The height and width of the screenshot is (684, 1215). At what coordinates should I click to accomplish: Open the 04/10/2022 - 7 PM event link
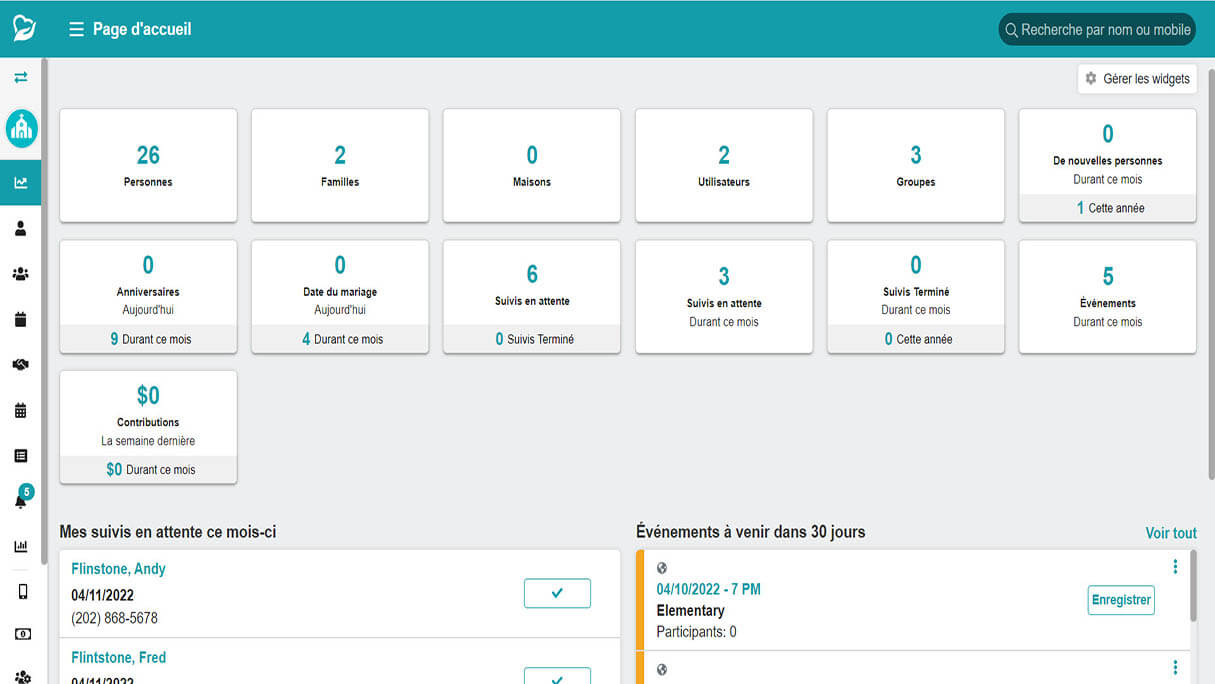point(708,589)
